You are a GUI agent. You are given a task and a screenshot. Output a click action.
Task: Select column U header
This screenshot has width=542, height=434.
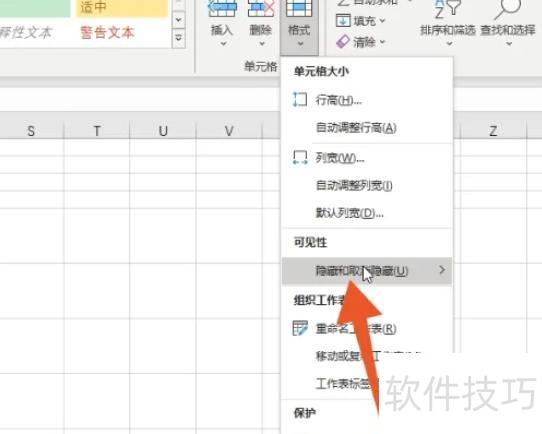163,131
